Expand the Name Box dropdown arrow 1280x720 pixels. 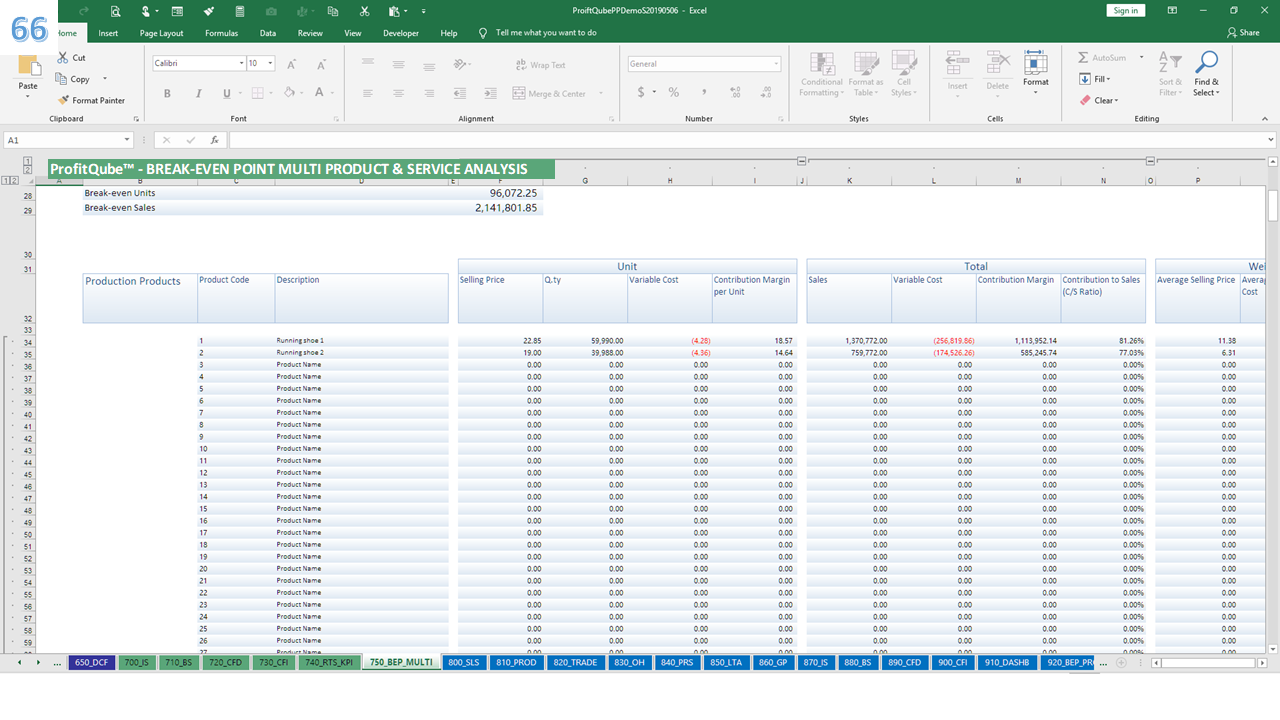pyautogui.click(x=127, y=140)
